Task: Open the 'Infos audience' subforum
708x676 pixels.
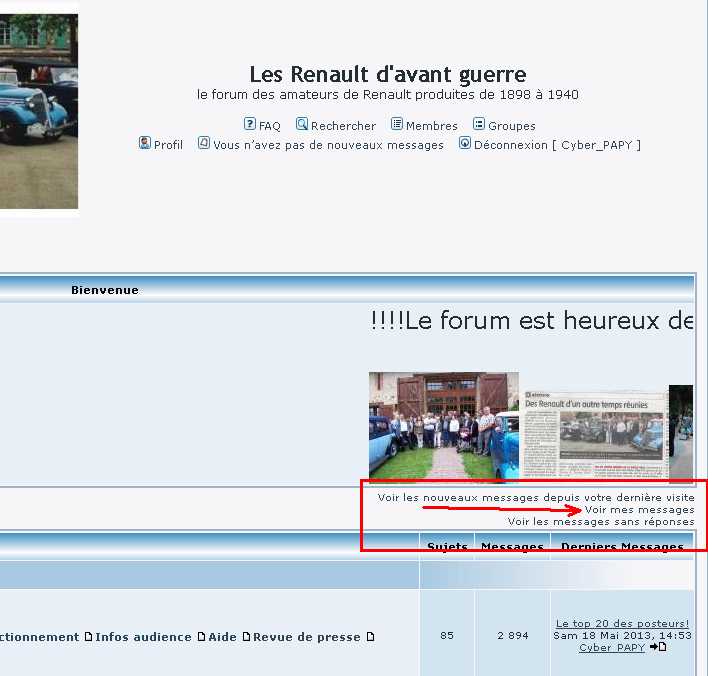Action: 144,637
